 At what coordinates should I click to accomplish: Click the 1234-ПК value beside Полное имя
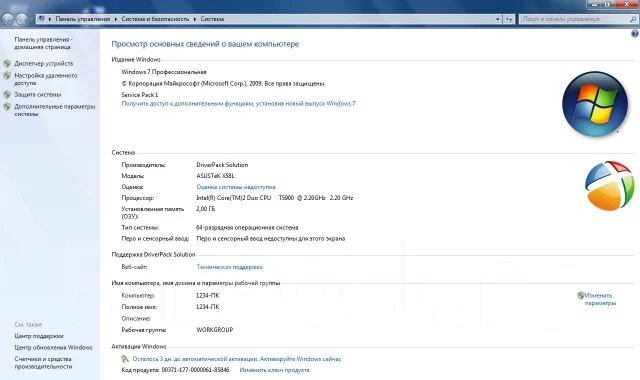point(208,307)
